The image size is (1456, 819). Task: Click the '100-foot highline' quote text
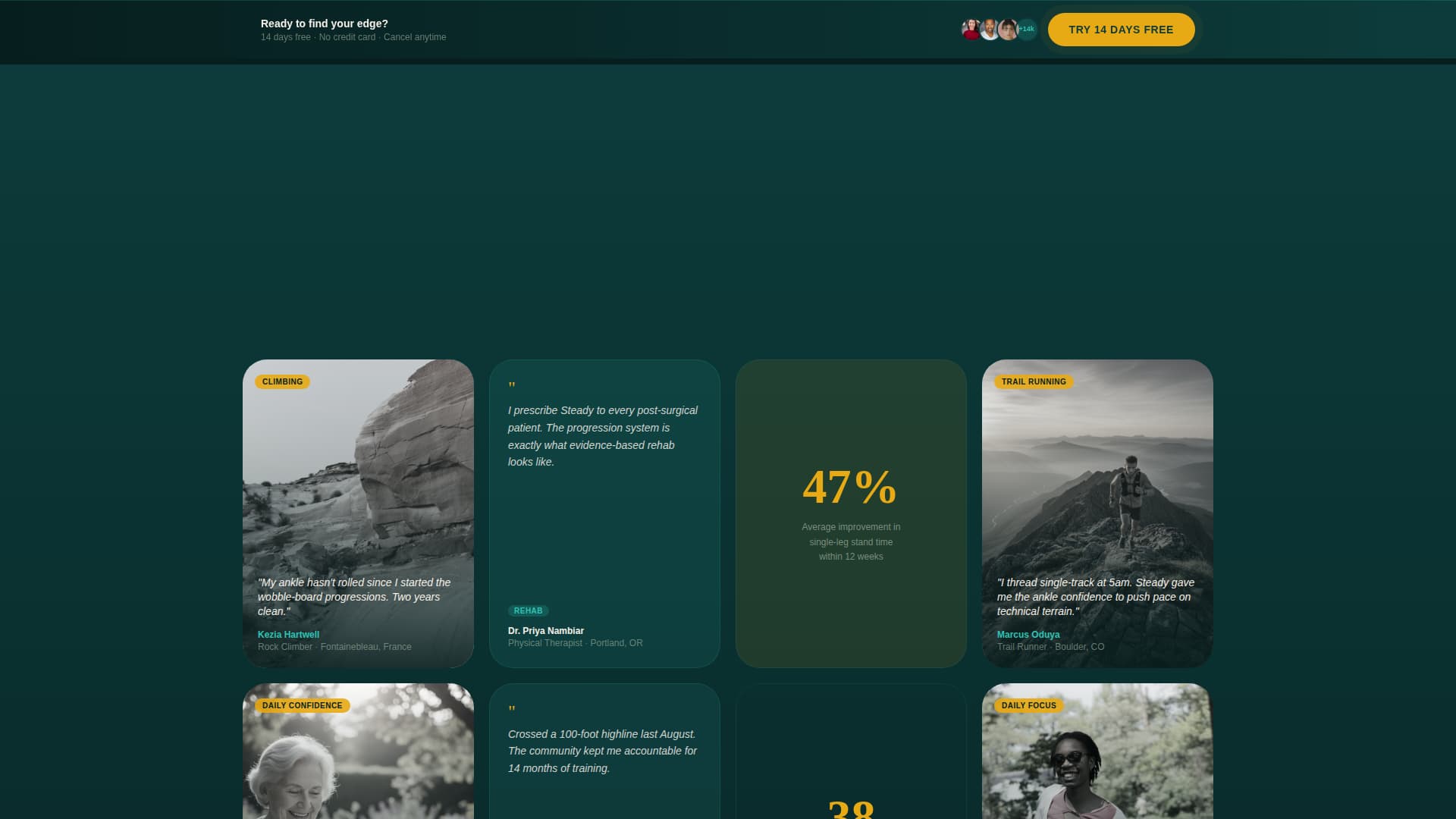pos(603,751)
